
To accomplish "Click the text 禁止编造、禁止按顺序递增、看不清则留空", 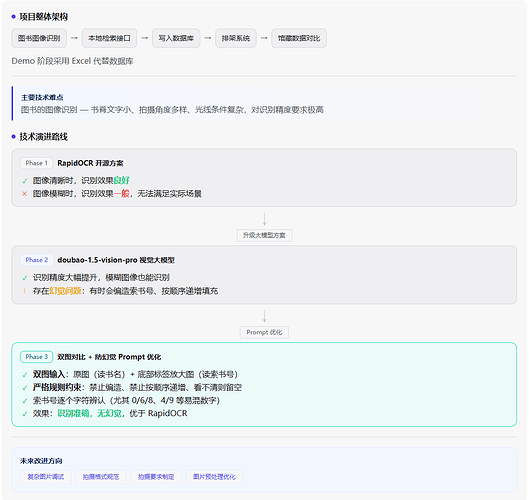I will point(166,387).
